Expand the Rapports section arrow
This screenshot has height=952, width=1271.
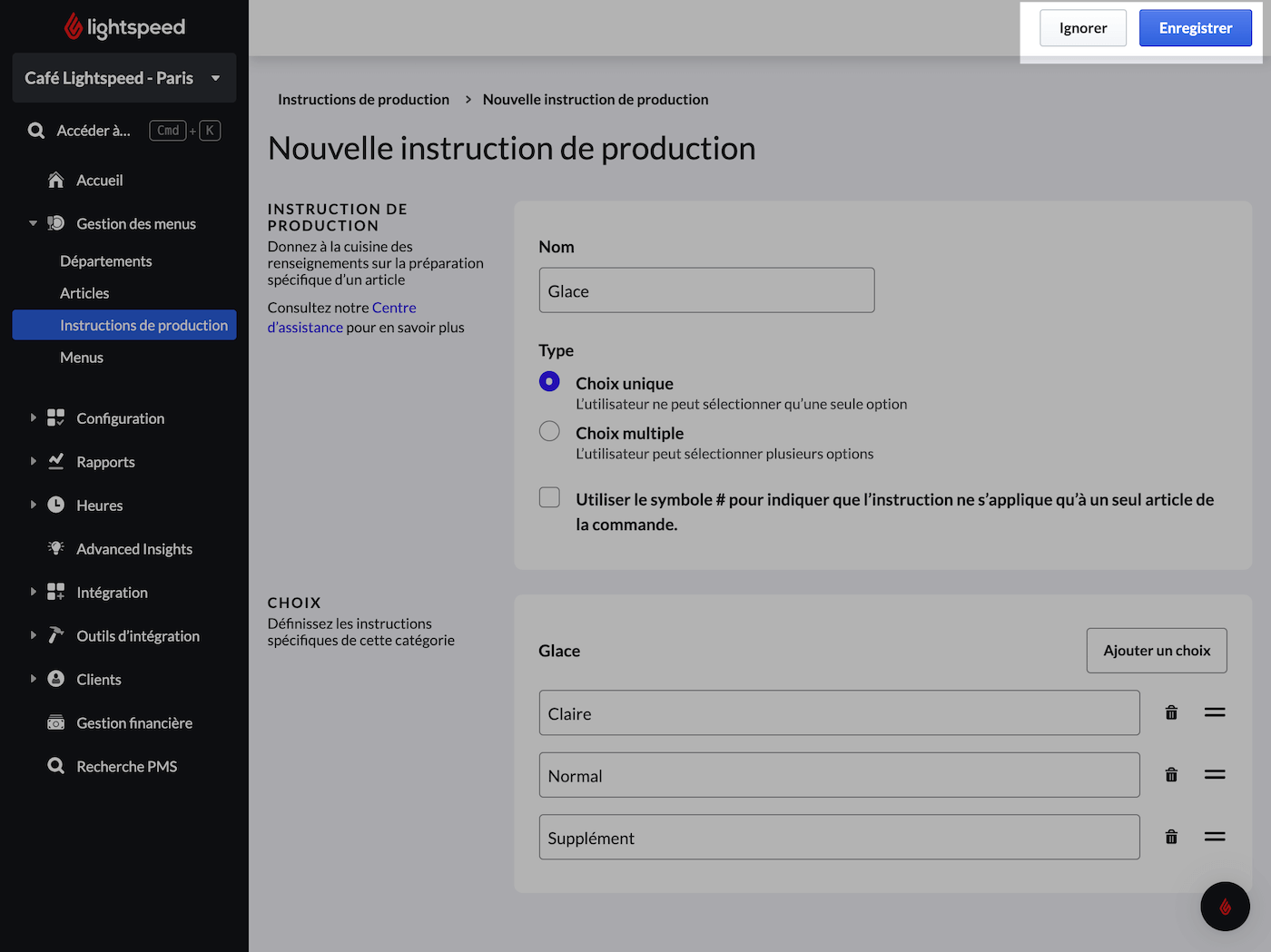pos(34,461)
